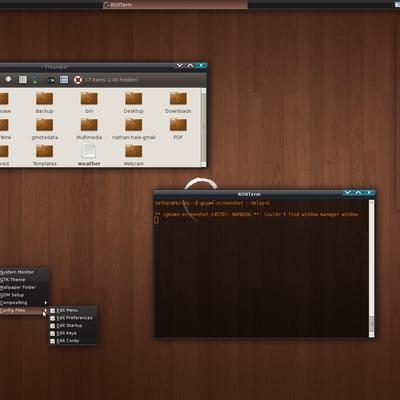
Task: Switch to the ROXTerm taskbar entry
Action: [175, 5]
